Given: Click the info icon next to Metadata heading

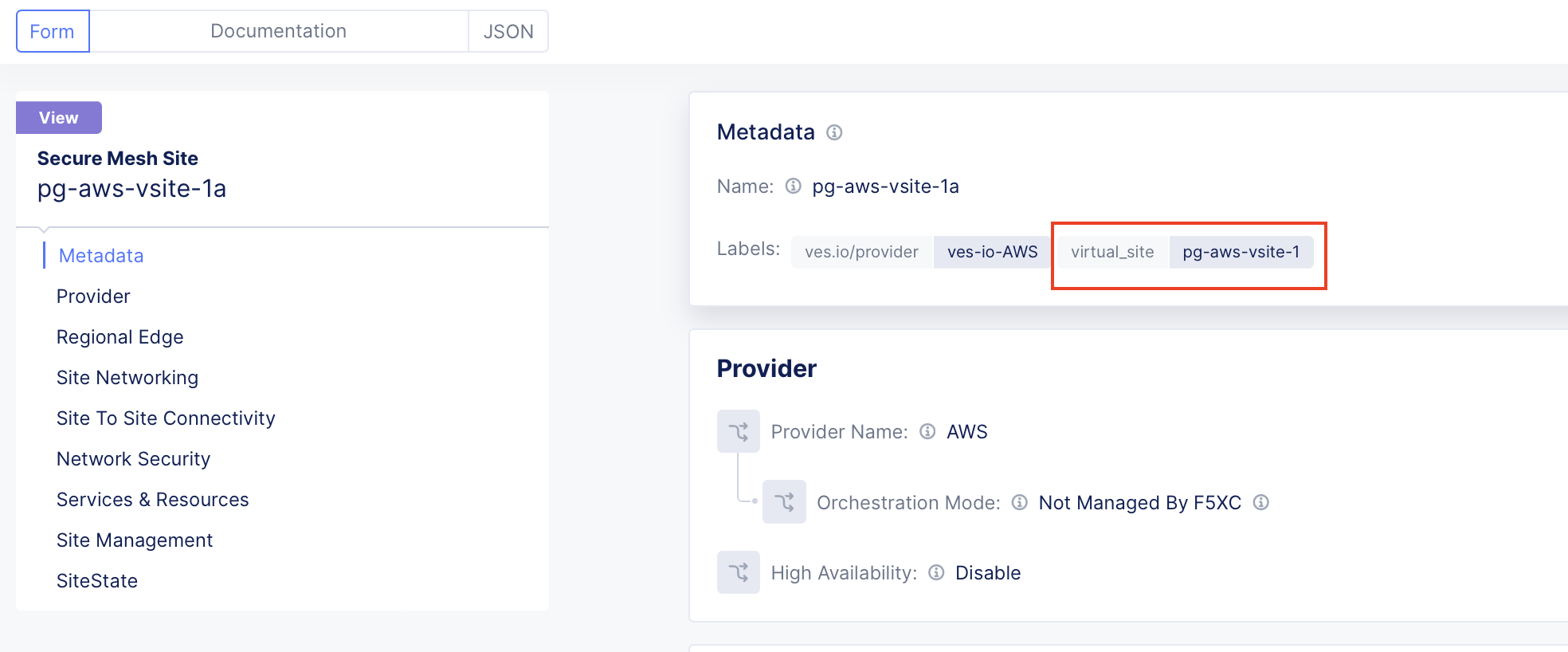Looking at the screenshot, I should pyautogui.click(x=834, y=132).
